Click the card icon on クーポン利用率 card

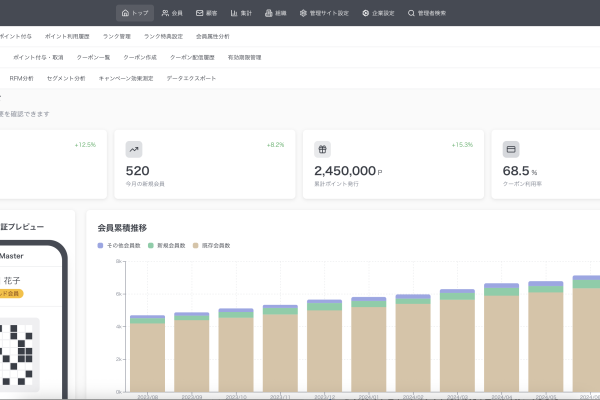511,149
